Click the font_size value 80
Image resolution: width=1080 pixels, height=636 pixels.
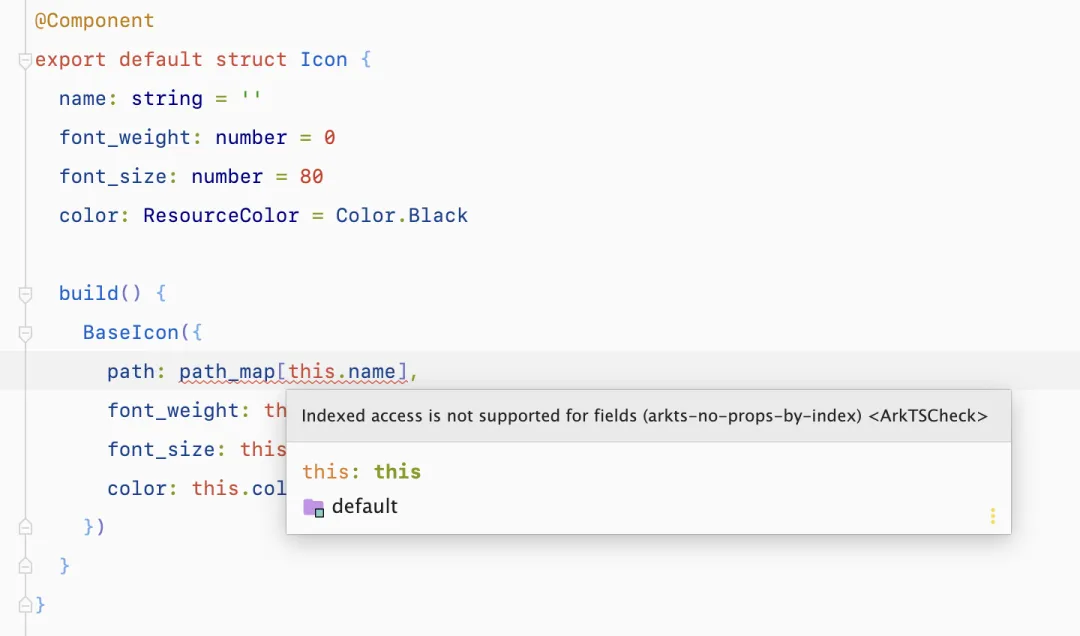311,176
